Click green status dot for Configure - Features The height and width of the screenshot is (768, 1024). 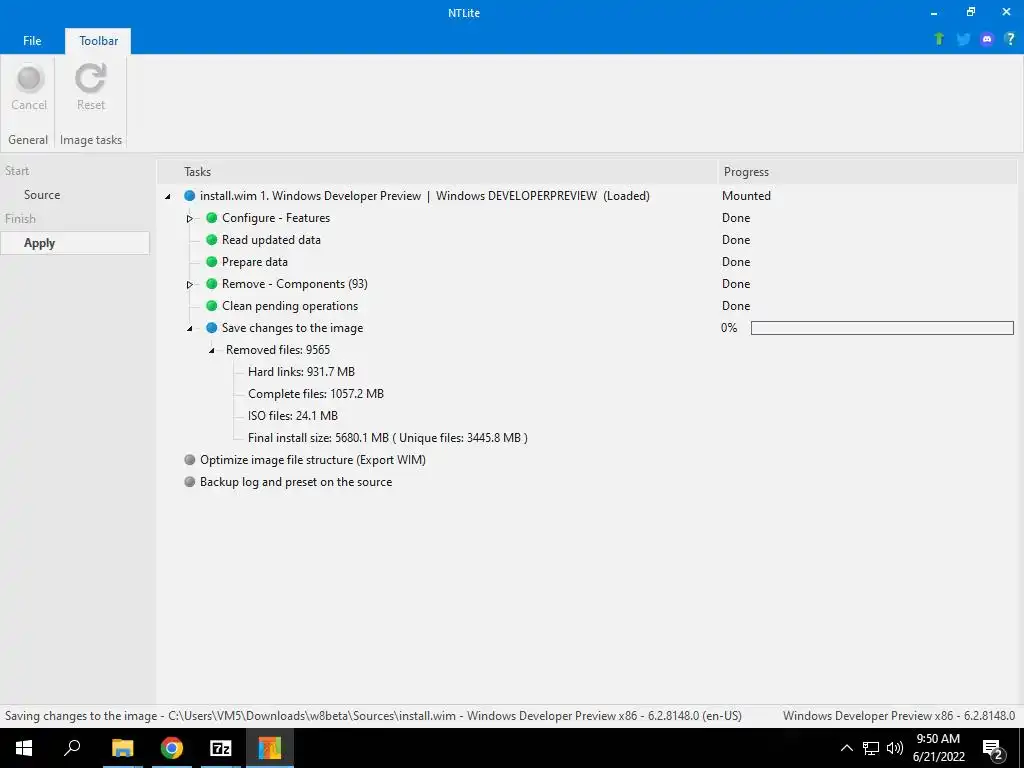pyautogui.click(x=212, y=218)
